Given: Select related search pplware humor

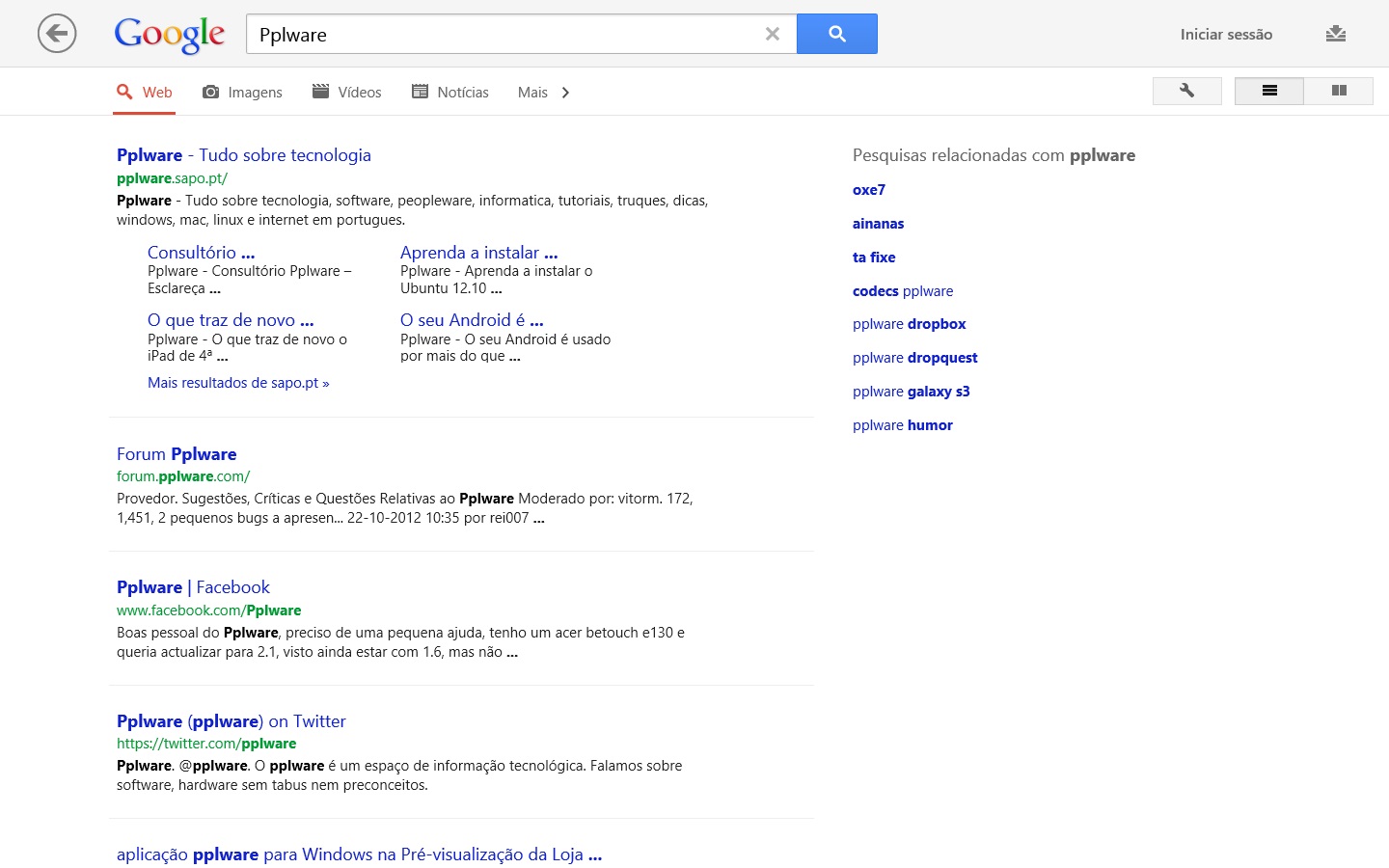Looking at the screenshot, I should 903,425.
